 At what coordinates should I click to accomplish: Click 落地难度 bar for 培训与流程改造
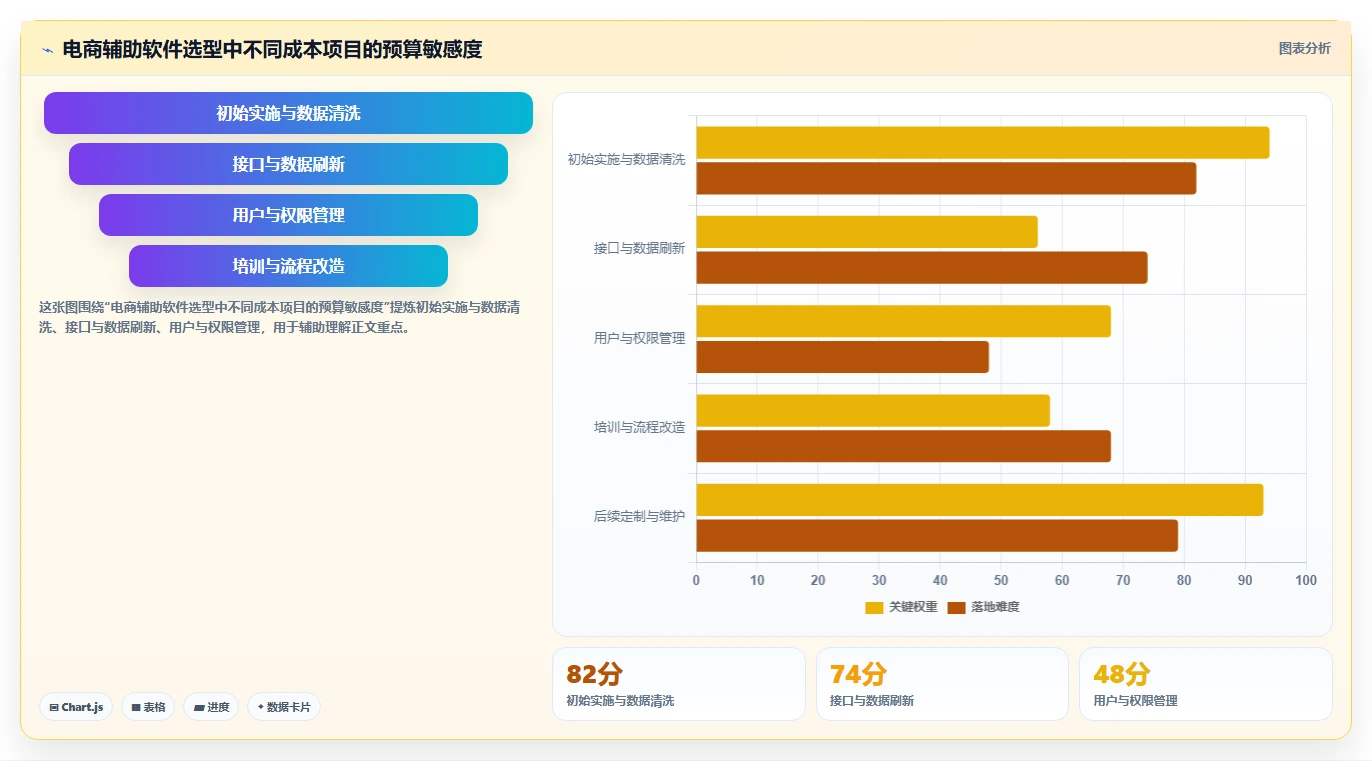tap(904, 446)
